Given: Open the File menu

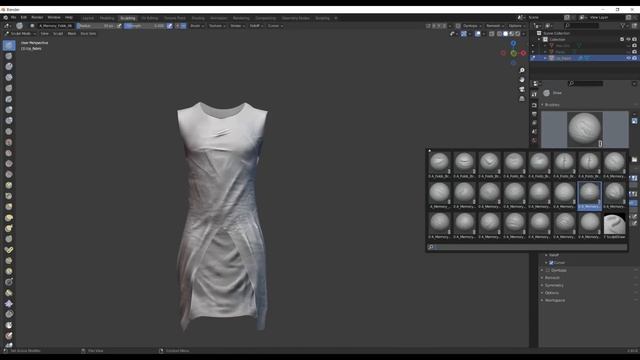Looking at the screenshot, I should pyautogui.click(x=13, y=18).
